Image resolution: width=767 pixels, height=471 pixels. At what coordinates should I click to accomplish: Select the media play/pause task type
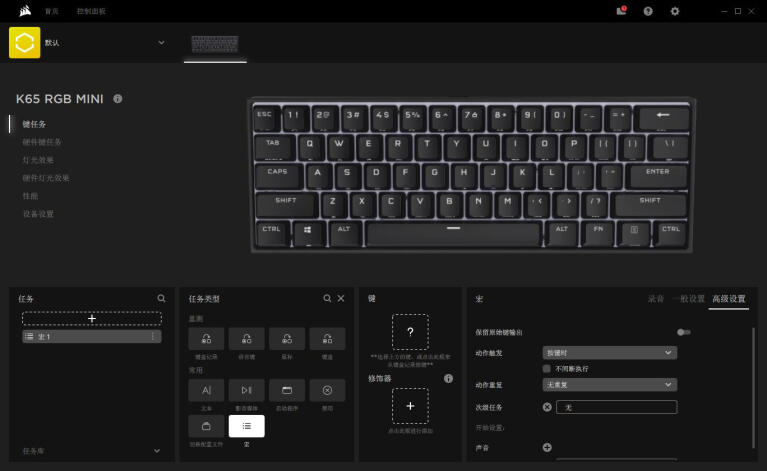click(x=247, y=390)
